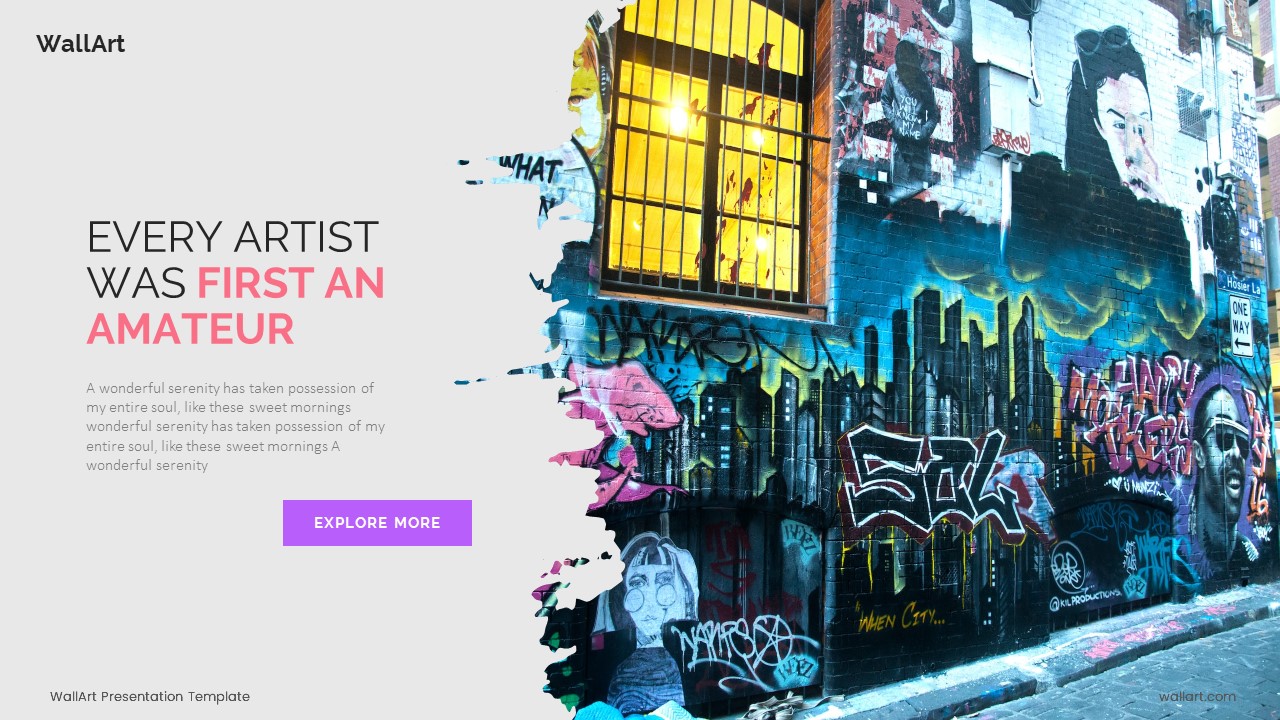
Task: Select the WallArt Presentation Template footer text
Action: click(150, 697)
